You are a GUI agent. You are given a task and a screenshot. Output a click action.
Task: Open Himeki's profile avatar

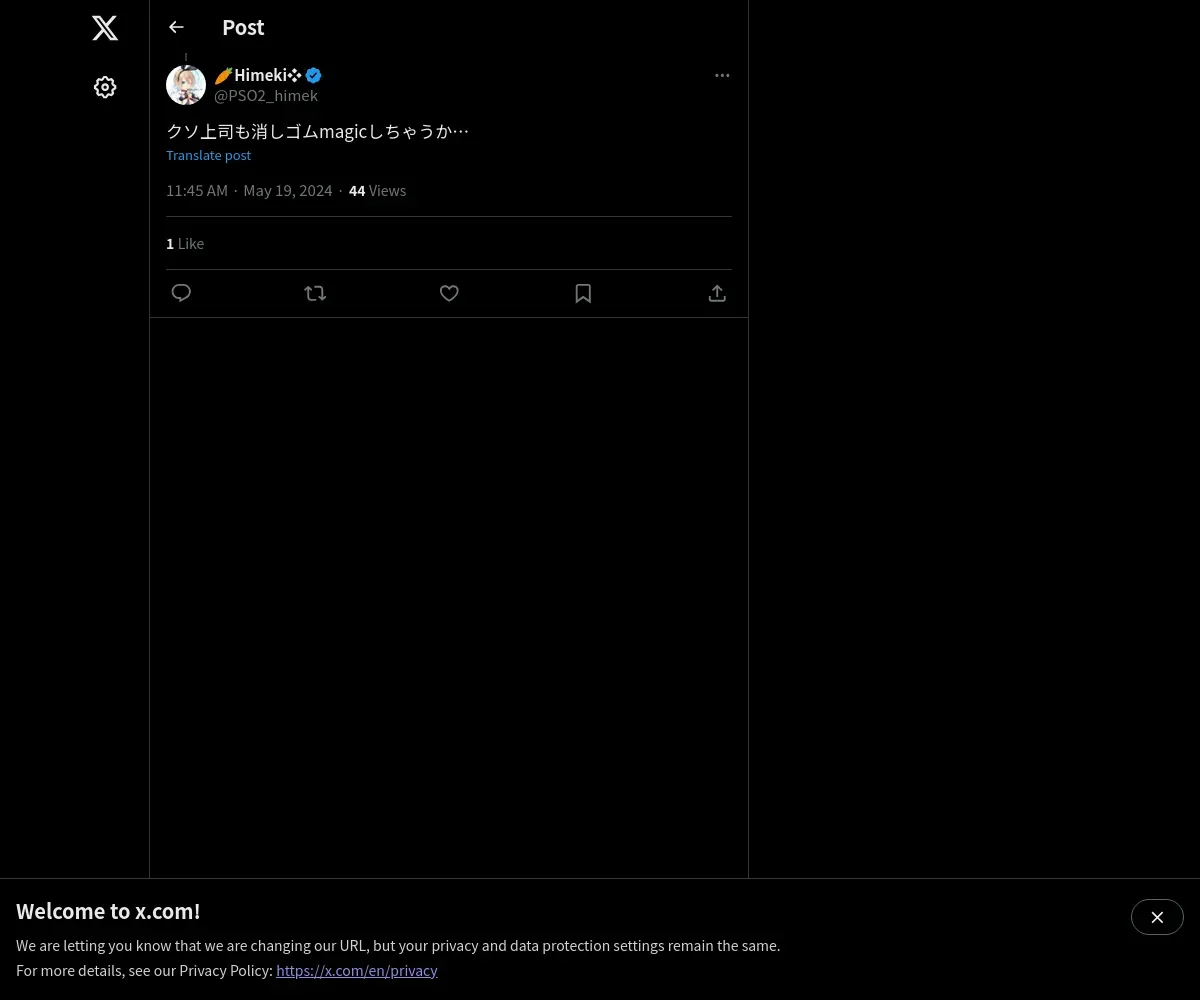click(x=186, y=85)
